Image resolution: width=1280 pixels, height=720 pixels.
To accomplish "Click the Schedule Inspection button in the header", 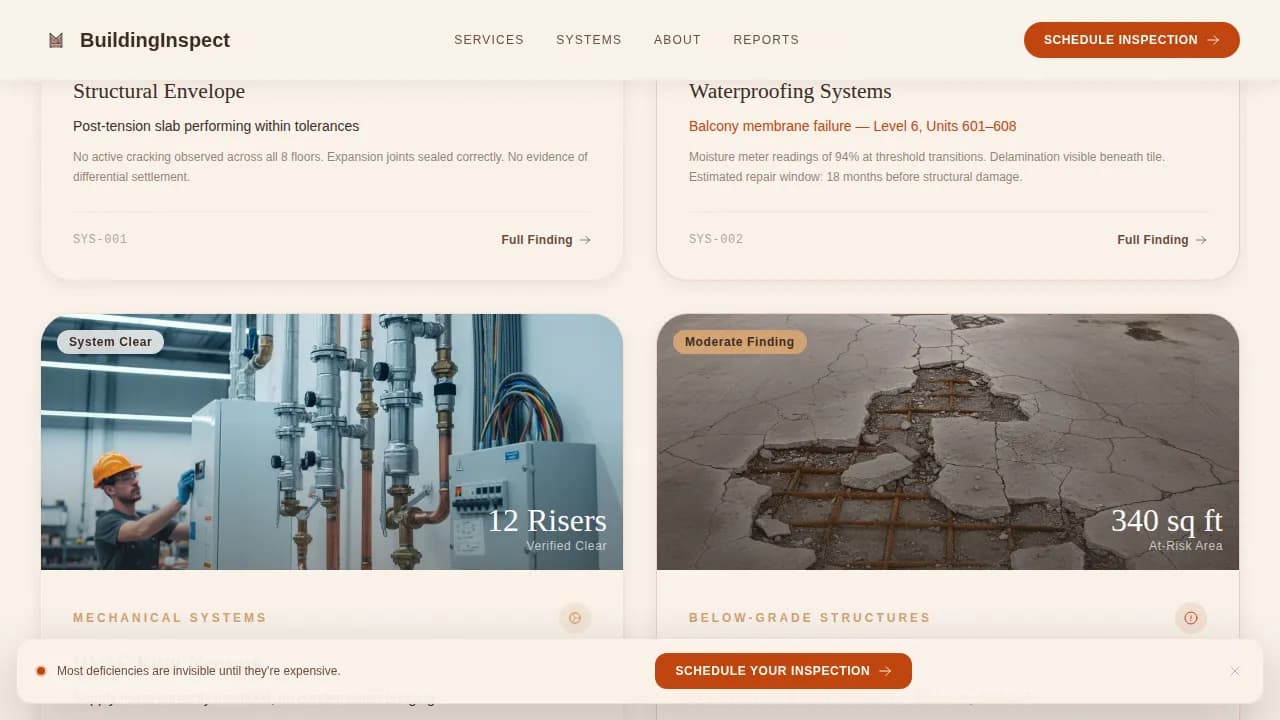I will click(1131, 40).
